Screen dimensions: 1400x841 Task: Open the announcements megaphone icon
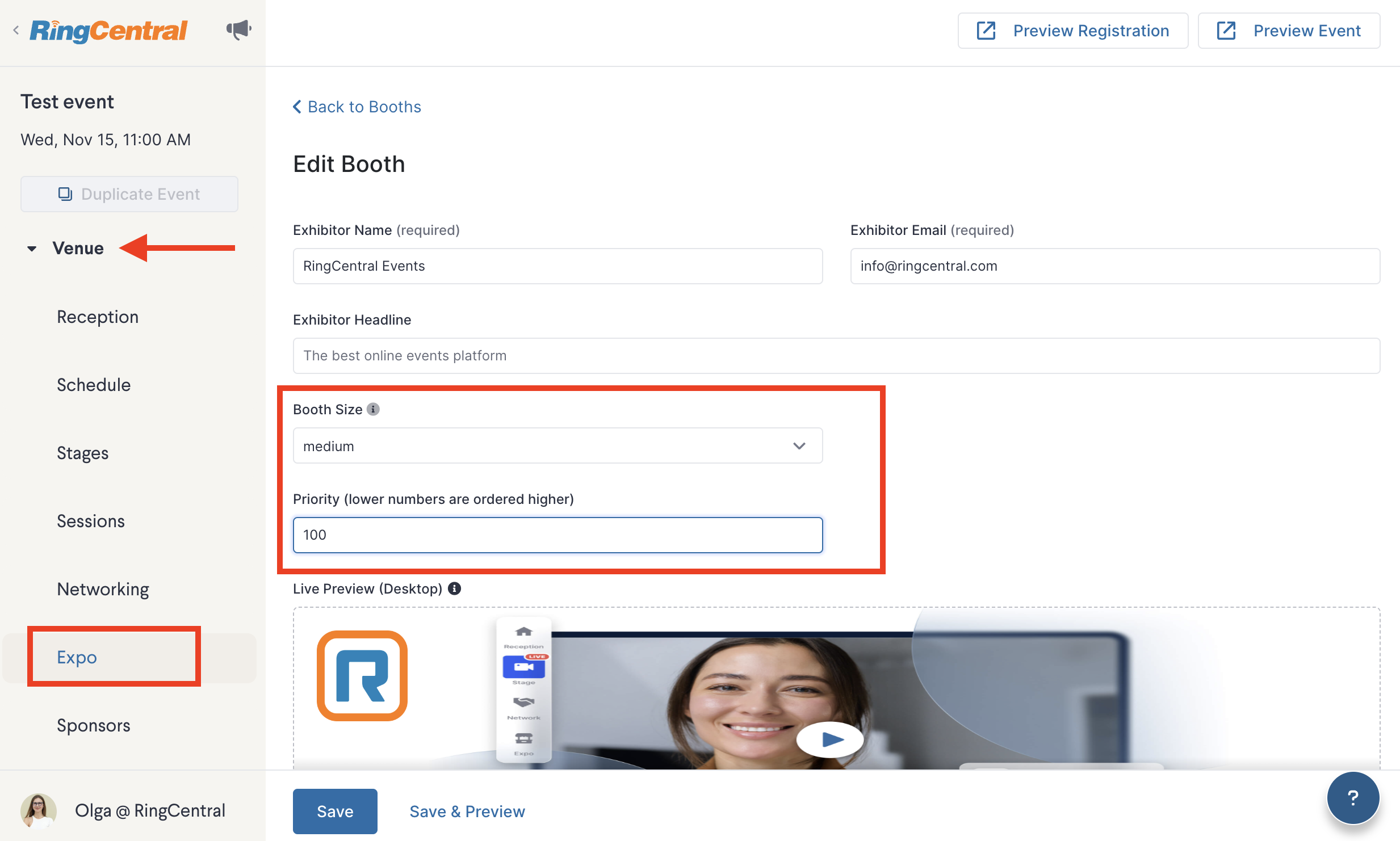pos(238,30)
